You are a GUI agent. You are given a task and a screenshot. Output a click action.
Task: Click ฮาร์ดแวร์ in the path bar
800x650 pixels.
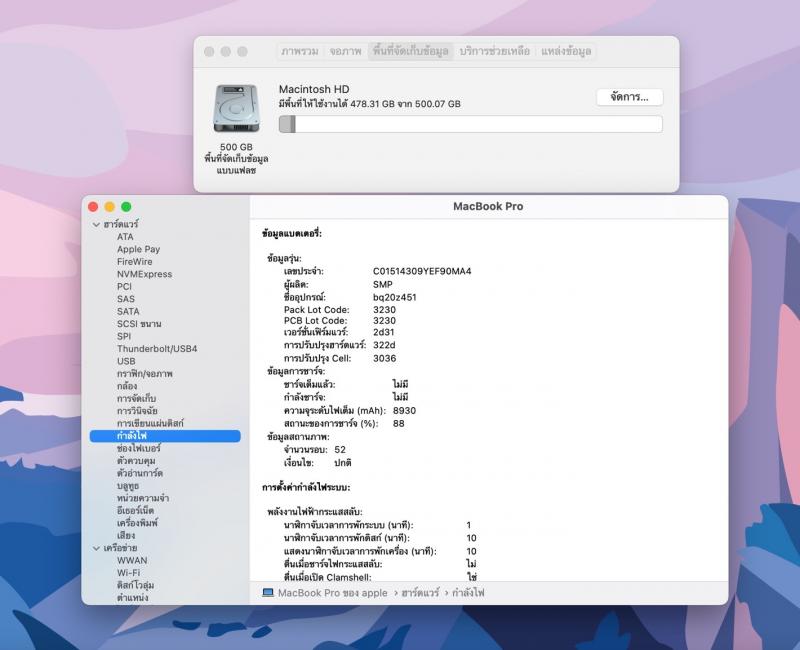(x=420, y=593)
